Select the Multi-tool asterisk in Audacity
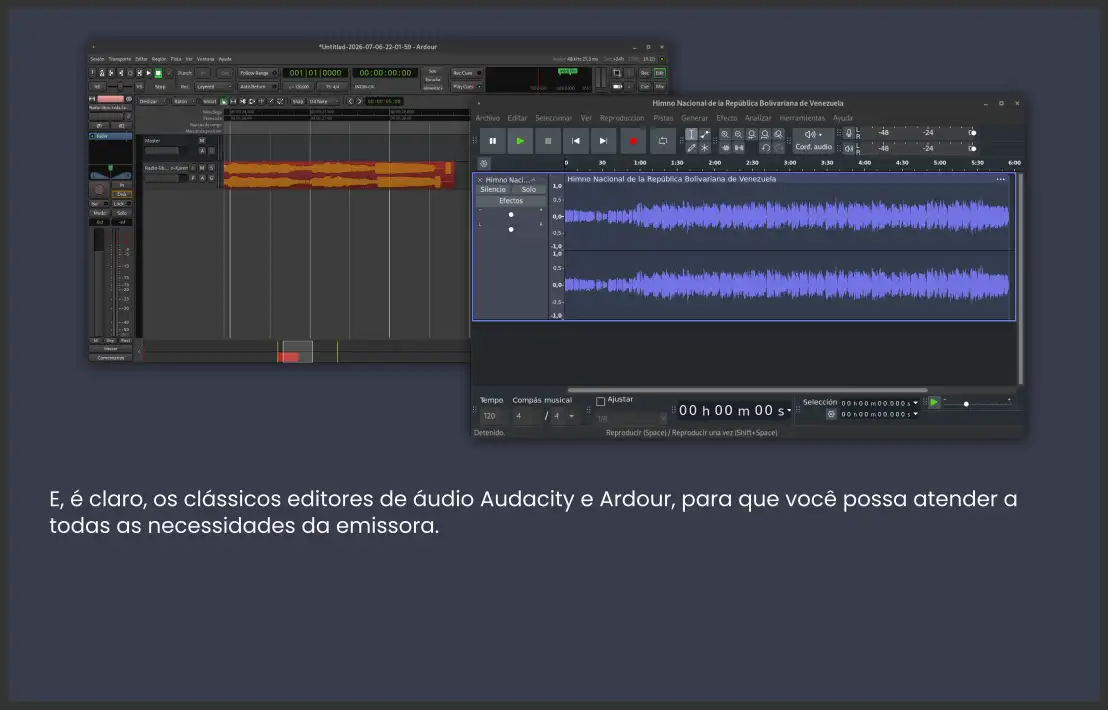The width and height of the screenshot is (1108, 710). (705, 148)
